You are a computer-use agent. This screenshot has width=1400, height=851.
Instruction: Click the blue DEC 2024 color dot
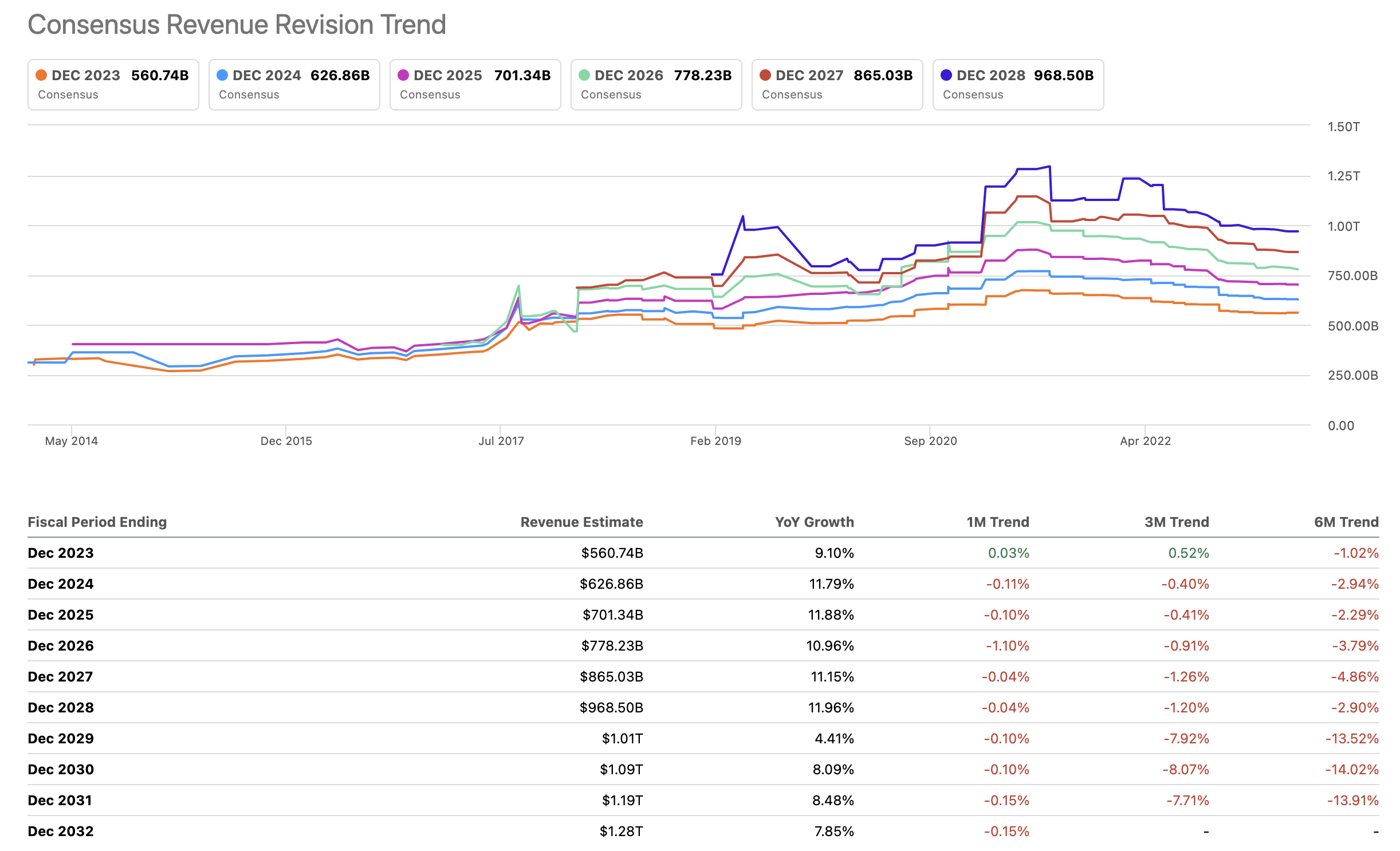222,75
